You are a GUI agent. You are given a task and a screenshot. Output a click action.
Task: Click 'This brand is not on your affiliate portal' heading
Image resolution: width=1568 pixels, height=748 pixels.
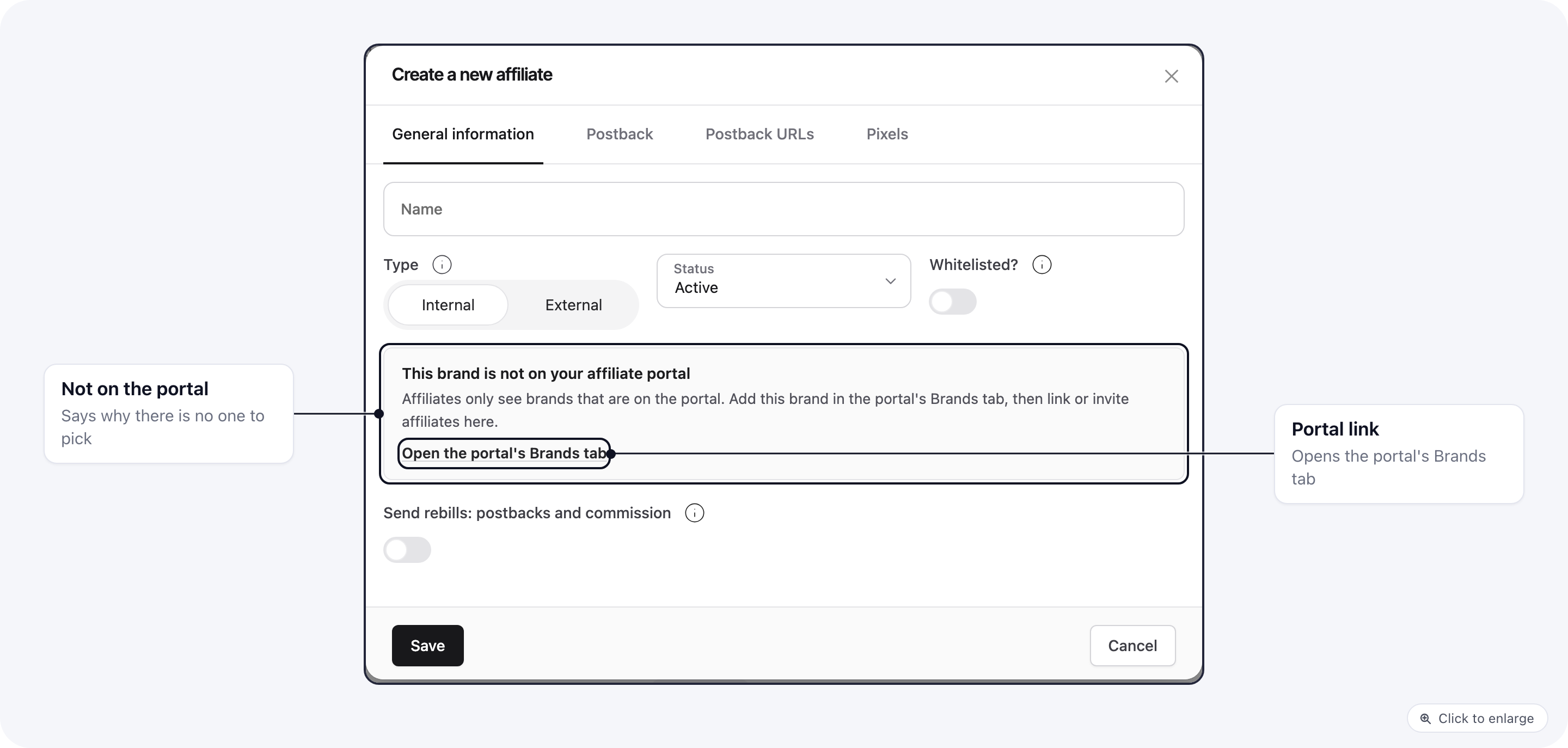click(546, 373)
